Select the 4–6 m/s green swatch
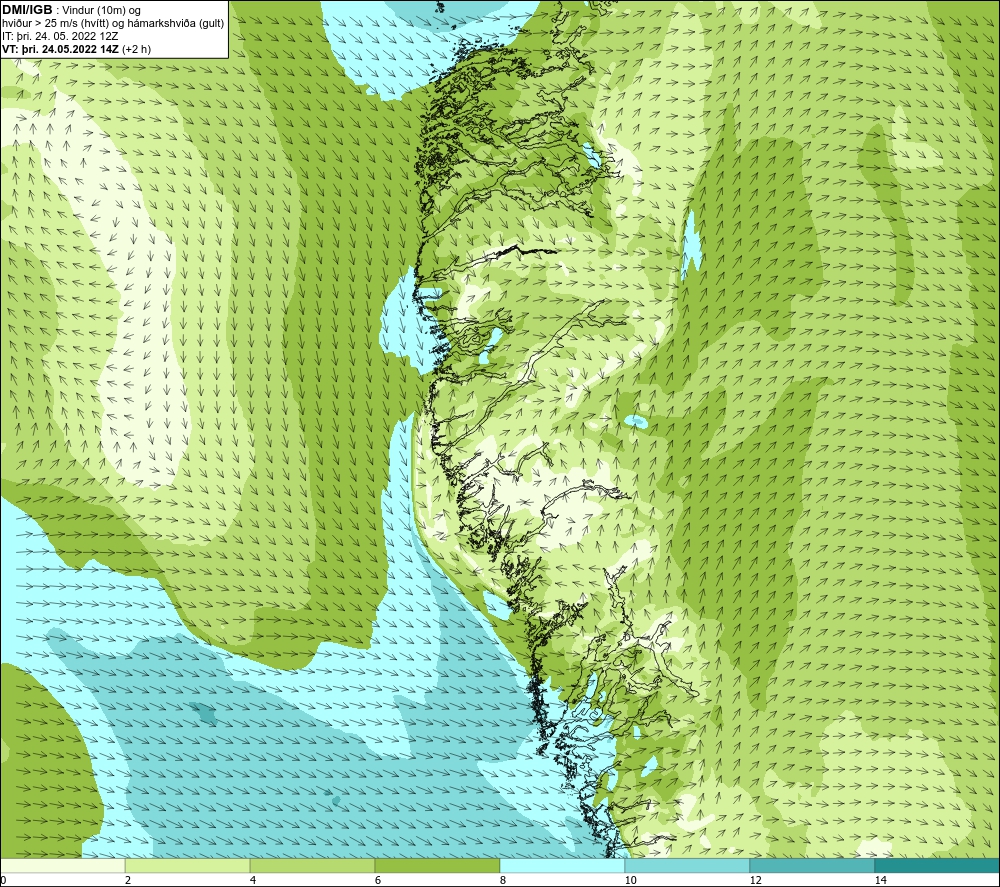The width and height of the screenshot is (1000, 887). pos(312,865)
